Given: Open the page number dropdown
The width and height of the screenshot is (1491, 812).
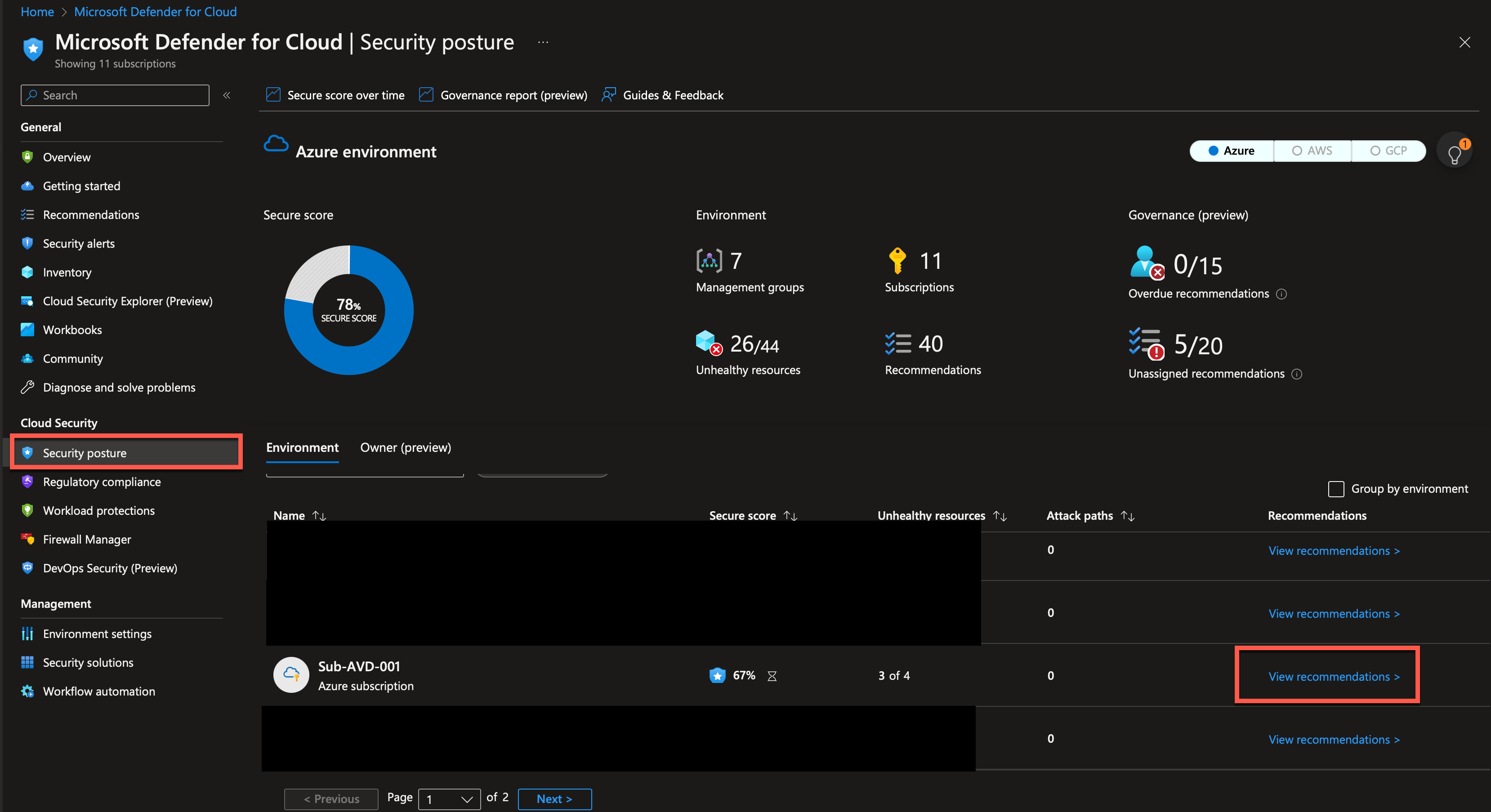Looking at the screenshot, I should (x=449, y=799).
